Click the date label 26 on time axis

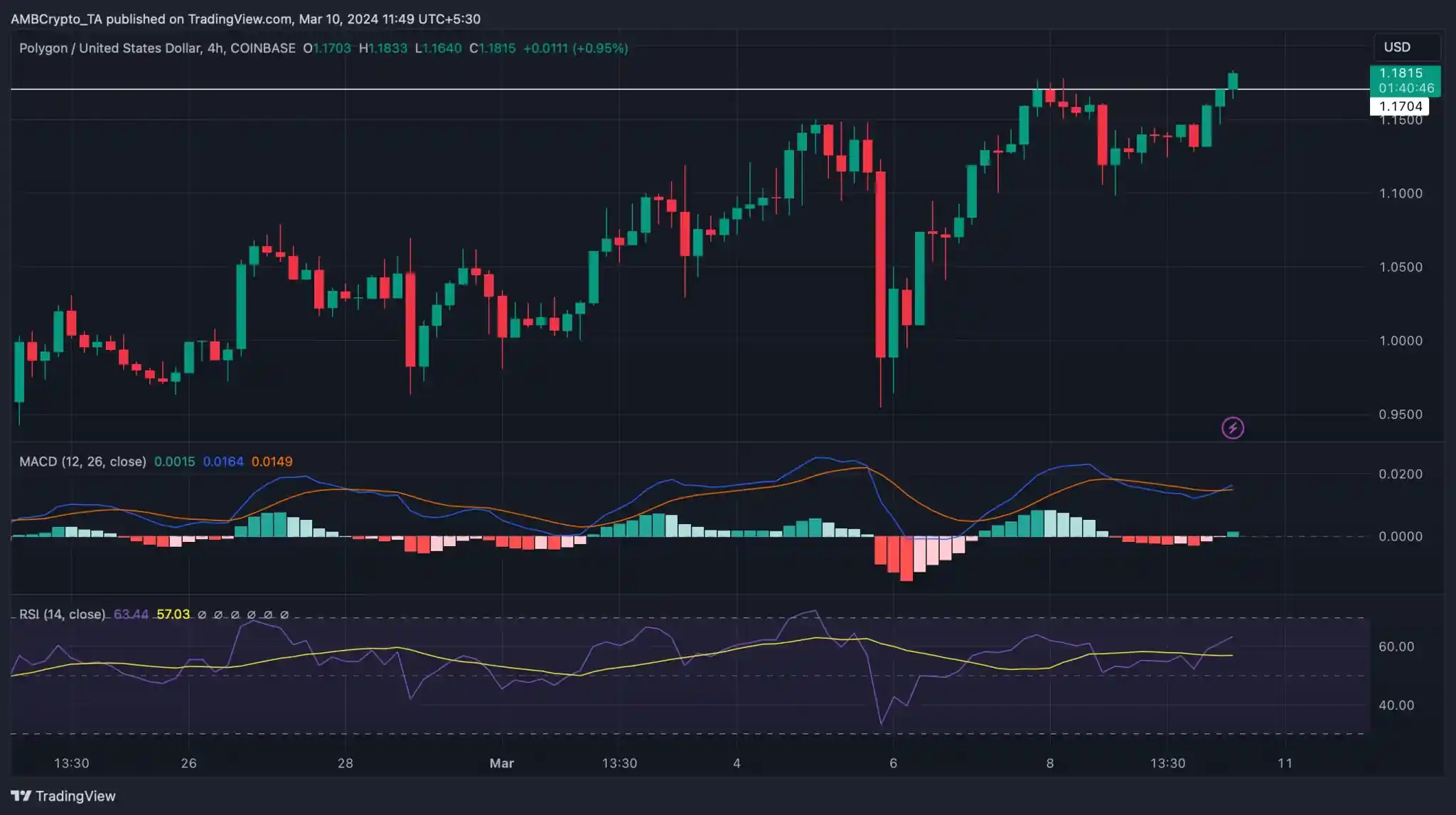tap(188, 763)
